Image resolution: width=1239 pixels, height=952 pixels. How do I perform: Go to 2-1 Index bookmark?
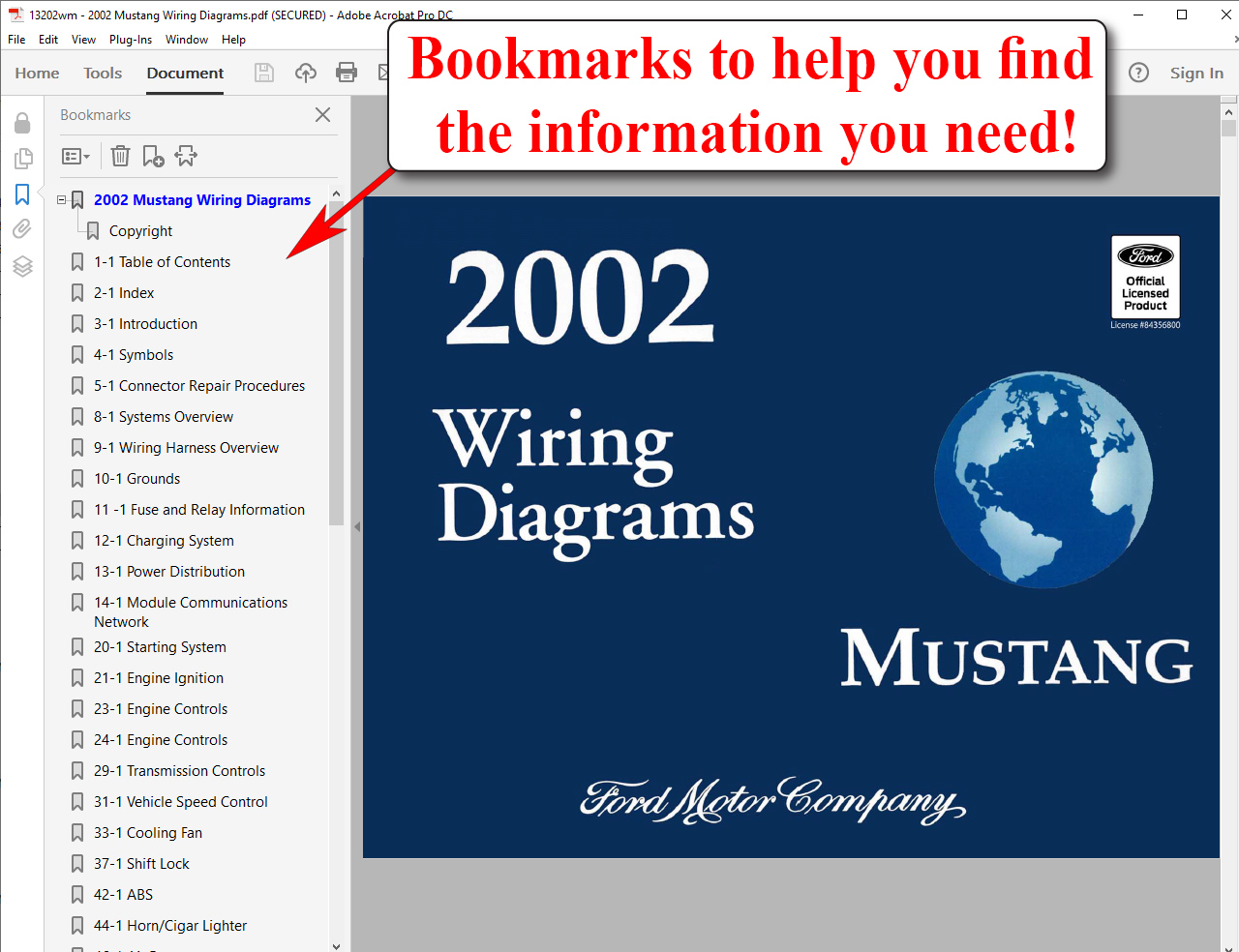[124, 293]
